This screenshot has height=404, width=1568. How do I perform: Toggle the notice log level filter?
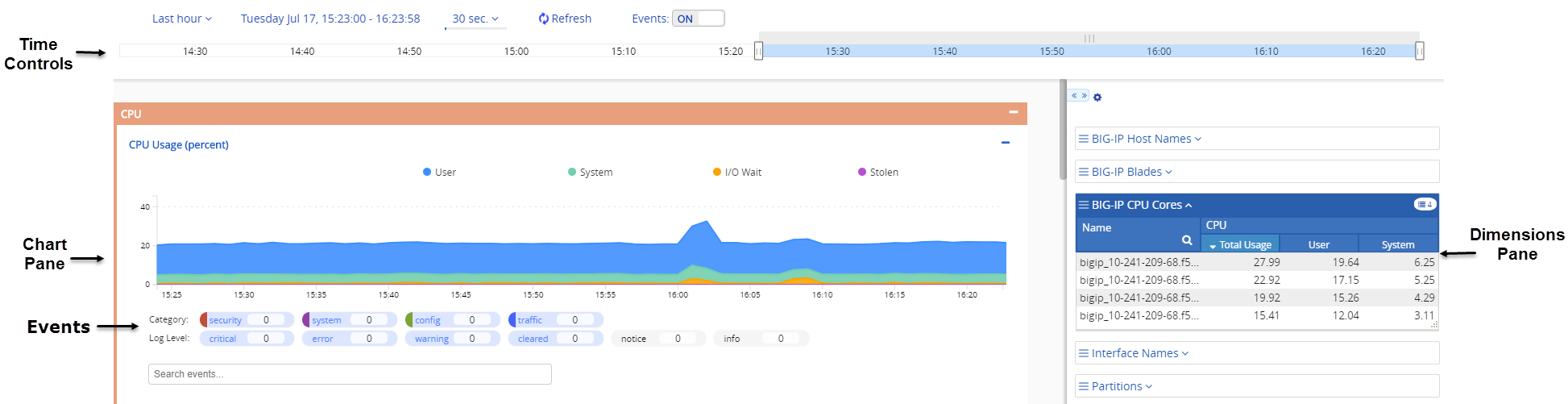pyautogui.click(x=658, y=339)
